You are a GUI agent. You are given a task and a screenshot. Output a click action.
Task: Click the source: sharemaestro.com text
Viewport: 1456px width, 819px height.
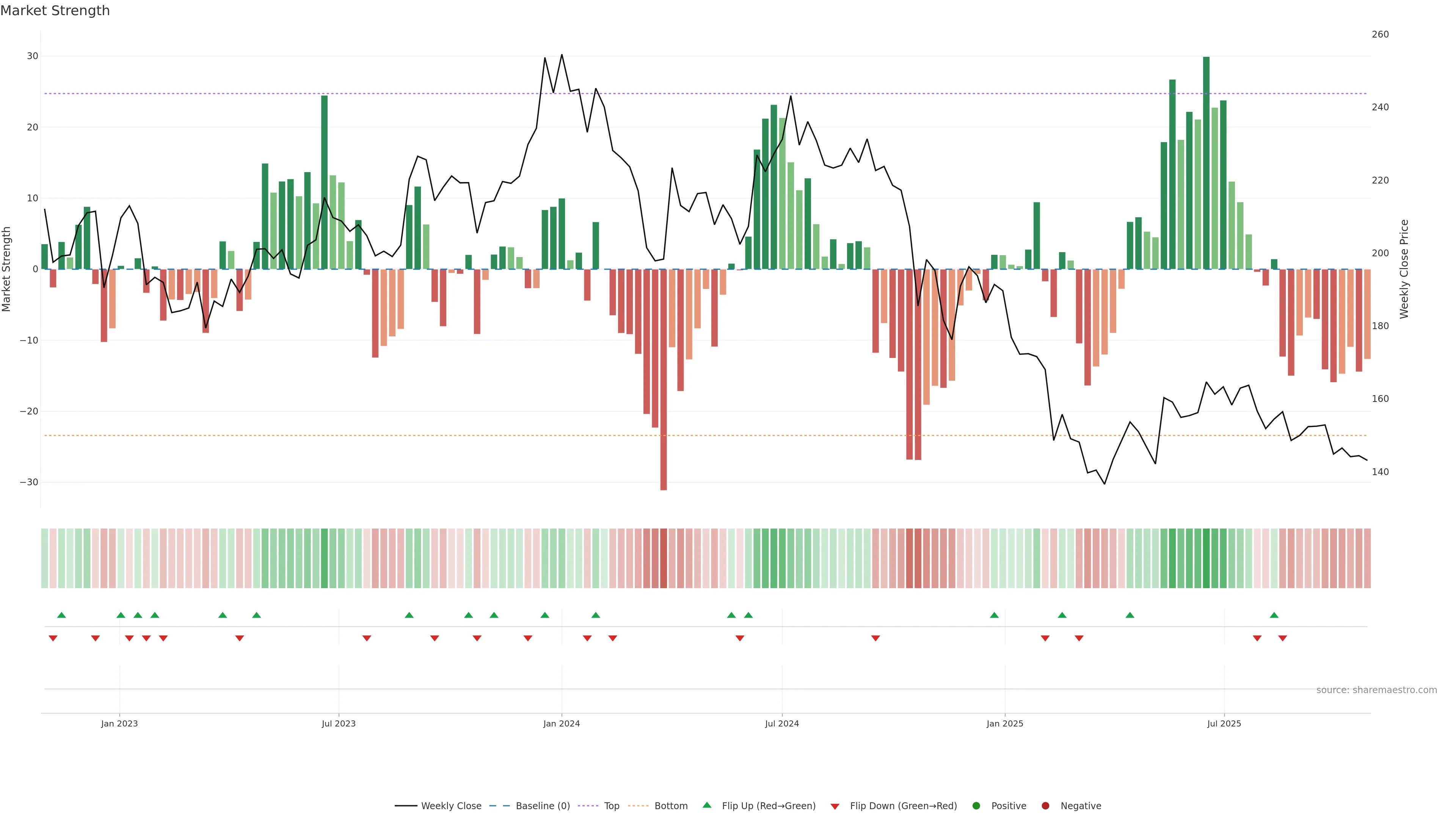coord(1376,690)
